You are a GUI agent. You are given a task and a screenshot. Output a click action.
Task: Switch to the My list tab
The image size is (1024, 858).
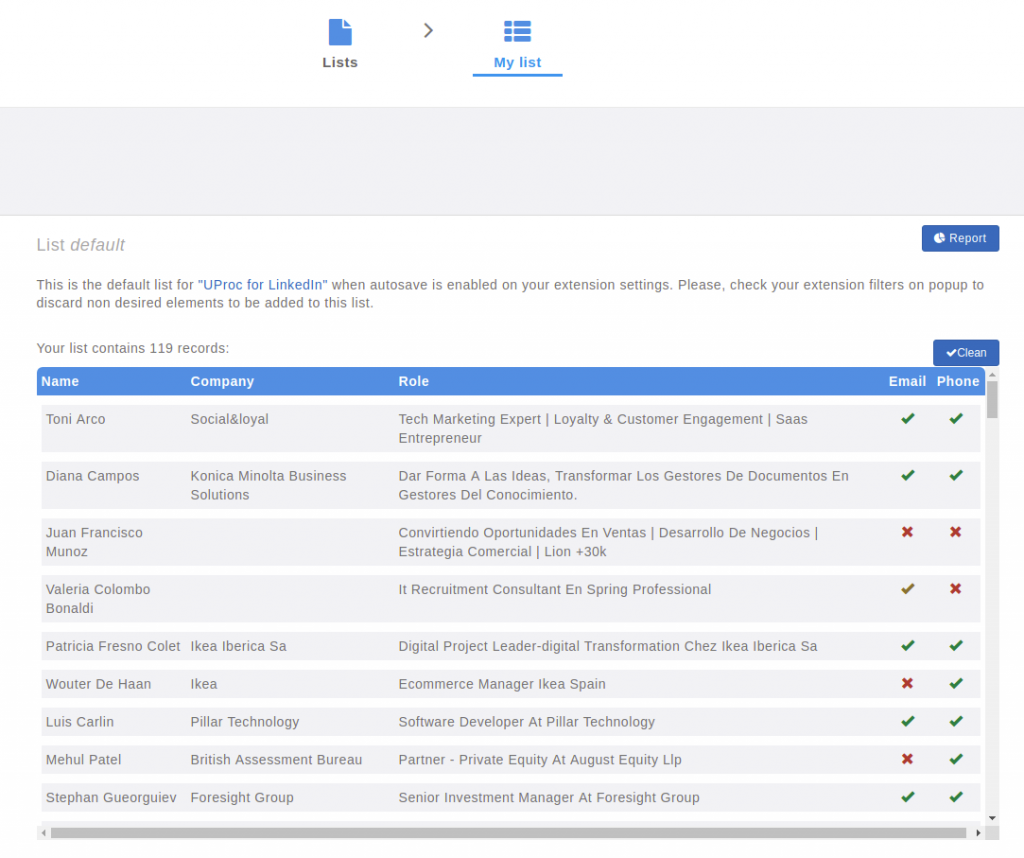tap(517, 62)
